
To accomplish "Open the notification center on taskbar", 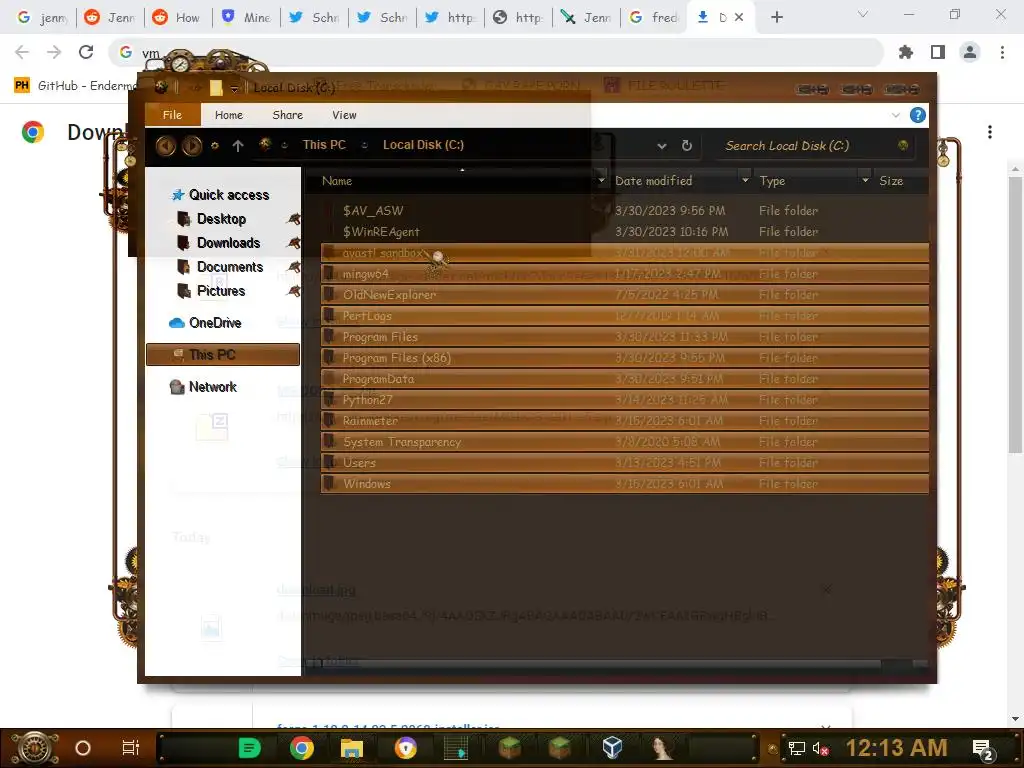I will click(x=983, y=749).
